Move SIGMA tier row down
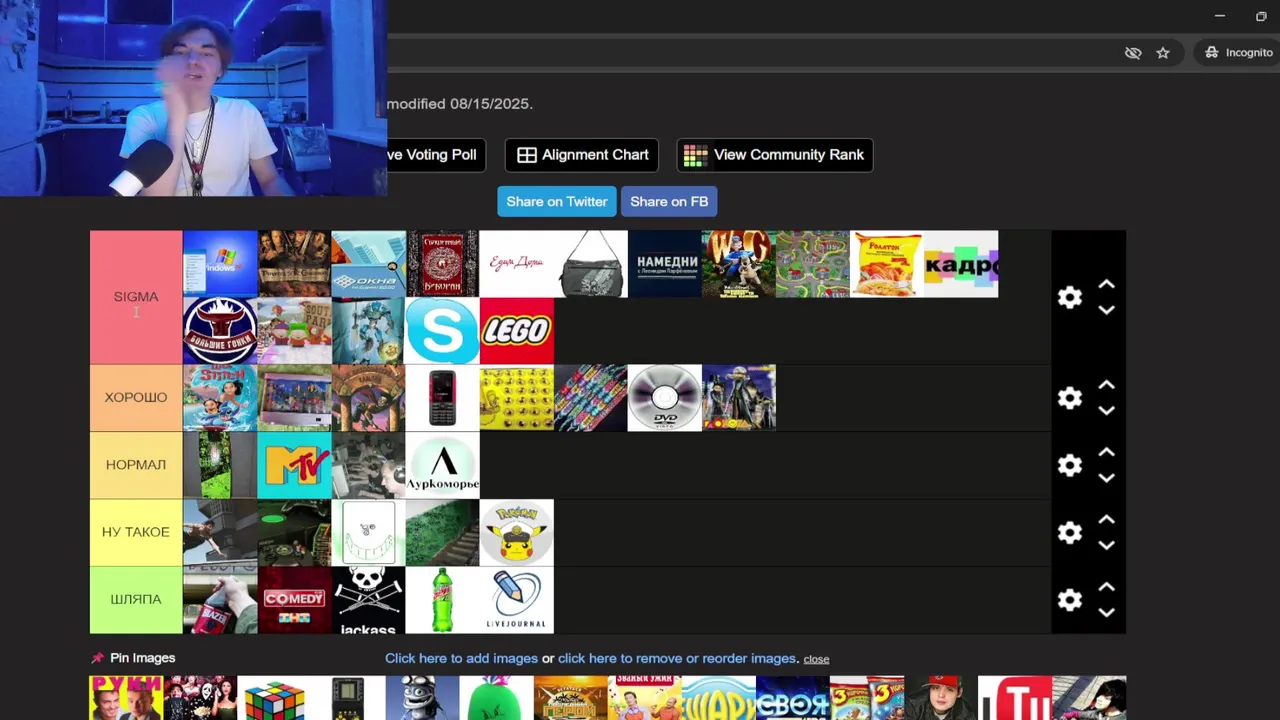This screenshot has height=720, width=1280. coord(1106,310)
